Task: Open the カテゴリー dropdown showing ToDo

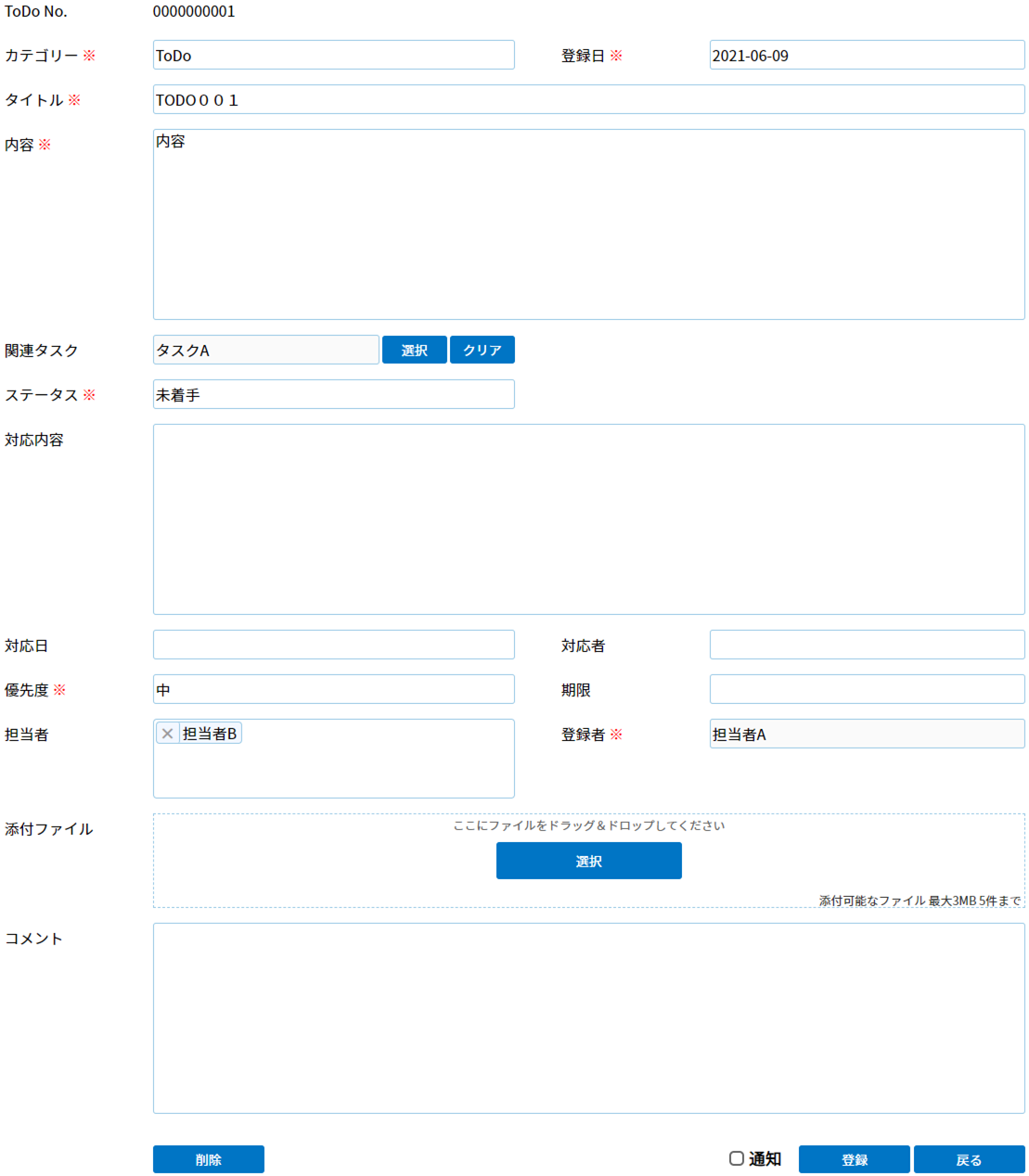Action: pyautogui.click(x=333, y=56)
